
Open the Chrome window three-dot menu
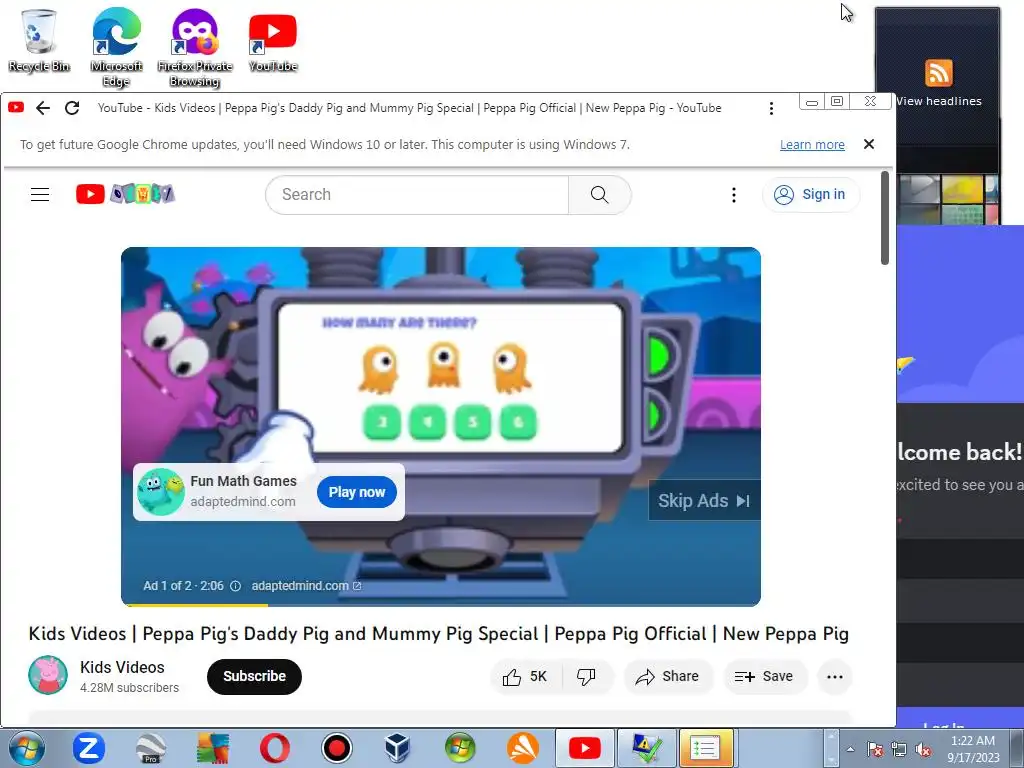point(771,108)
